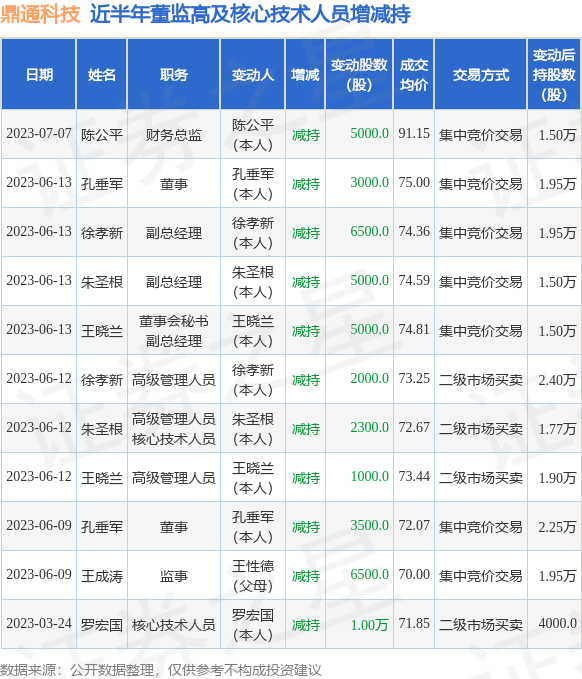The width and height of the screenshot is (582, 679).
Task: Click the average price 72.67
Action: [414, 427]
